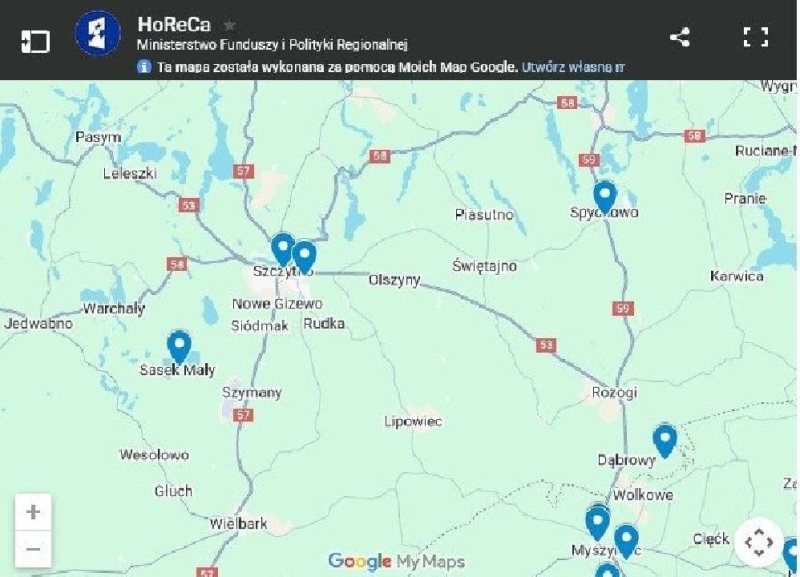The width and height of the screenshot is (800, 577).
Task: Open the map in fullscreen view
Action: click(x=756, y=37)
